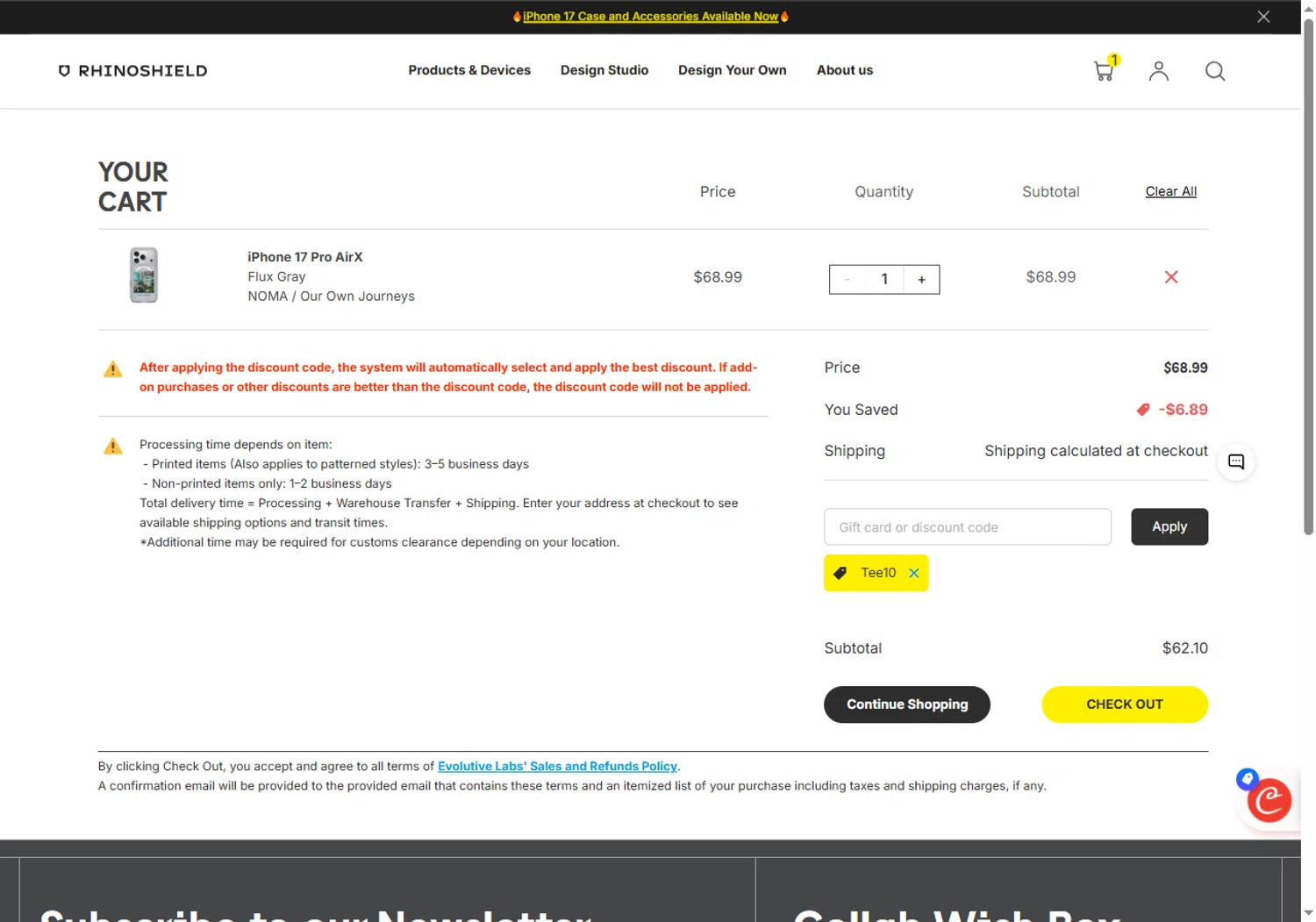Proceed with the CHECK OUT button
The height and width of the screenshot is (922, 1316).
(x=1124, y=704)
